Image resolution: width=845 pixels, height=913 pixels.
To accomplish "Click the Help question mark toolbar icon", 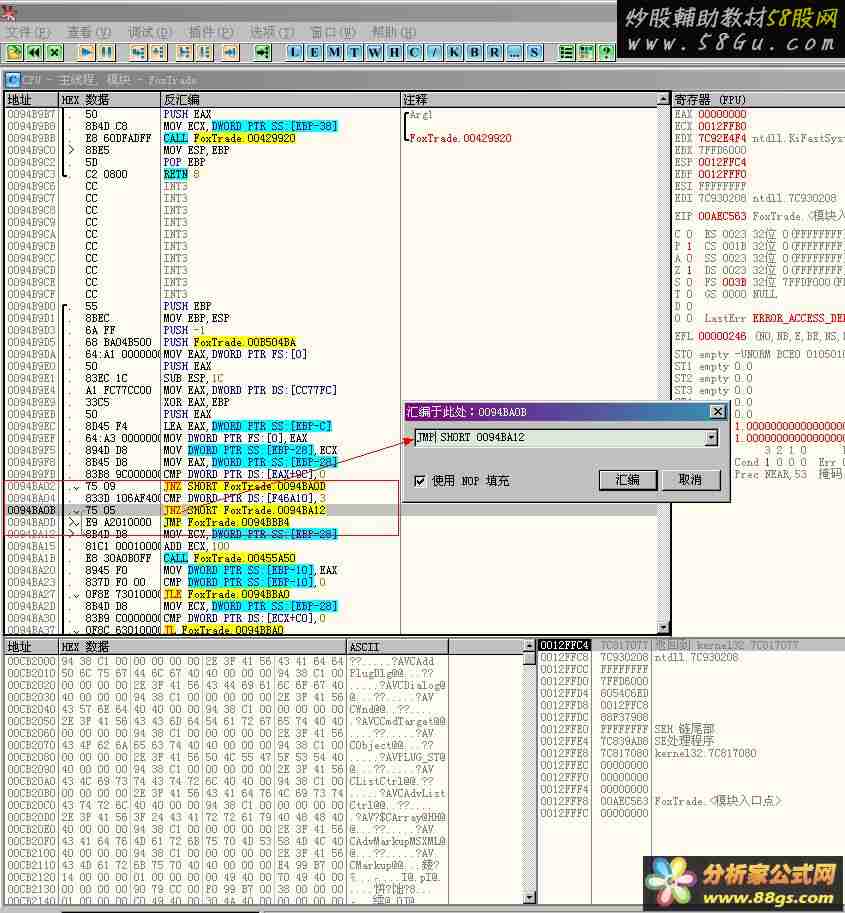I will click(606, 52).
